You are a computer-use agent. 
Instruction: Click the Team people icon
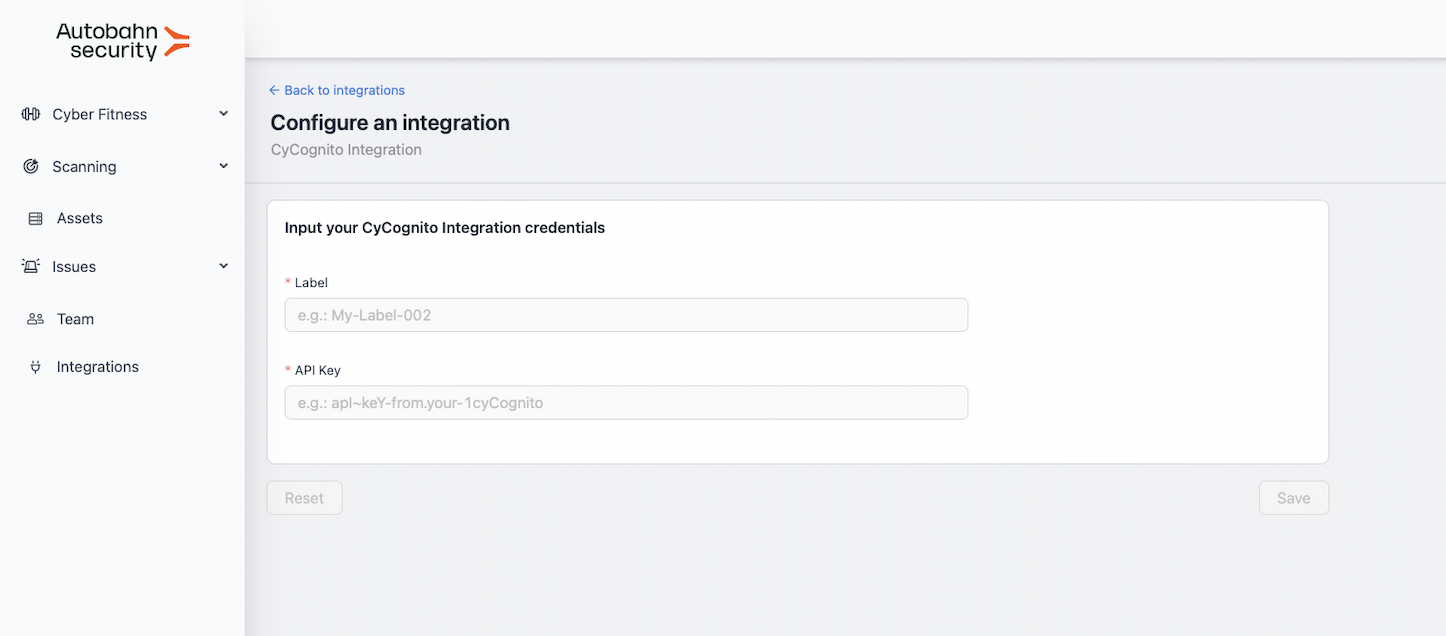(36, 319)
